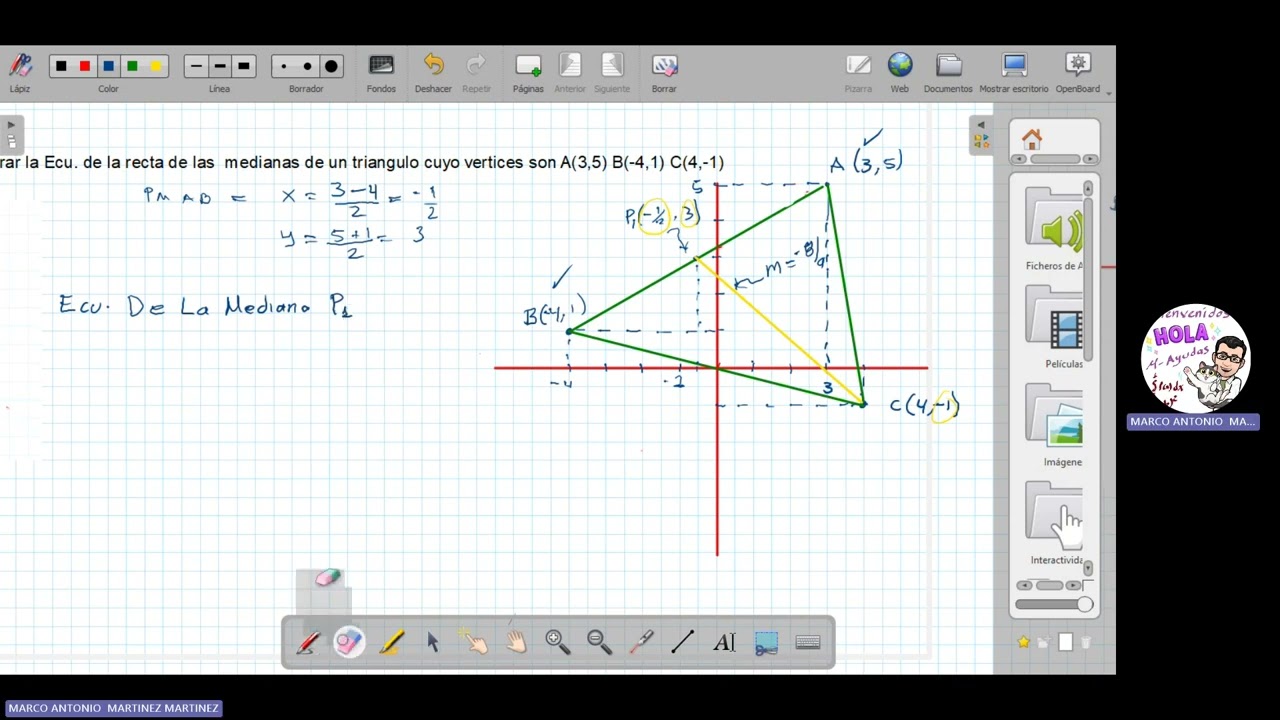Click the library vertical scrollbar thumb
The image size is (1280, 720).
1088,278
